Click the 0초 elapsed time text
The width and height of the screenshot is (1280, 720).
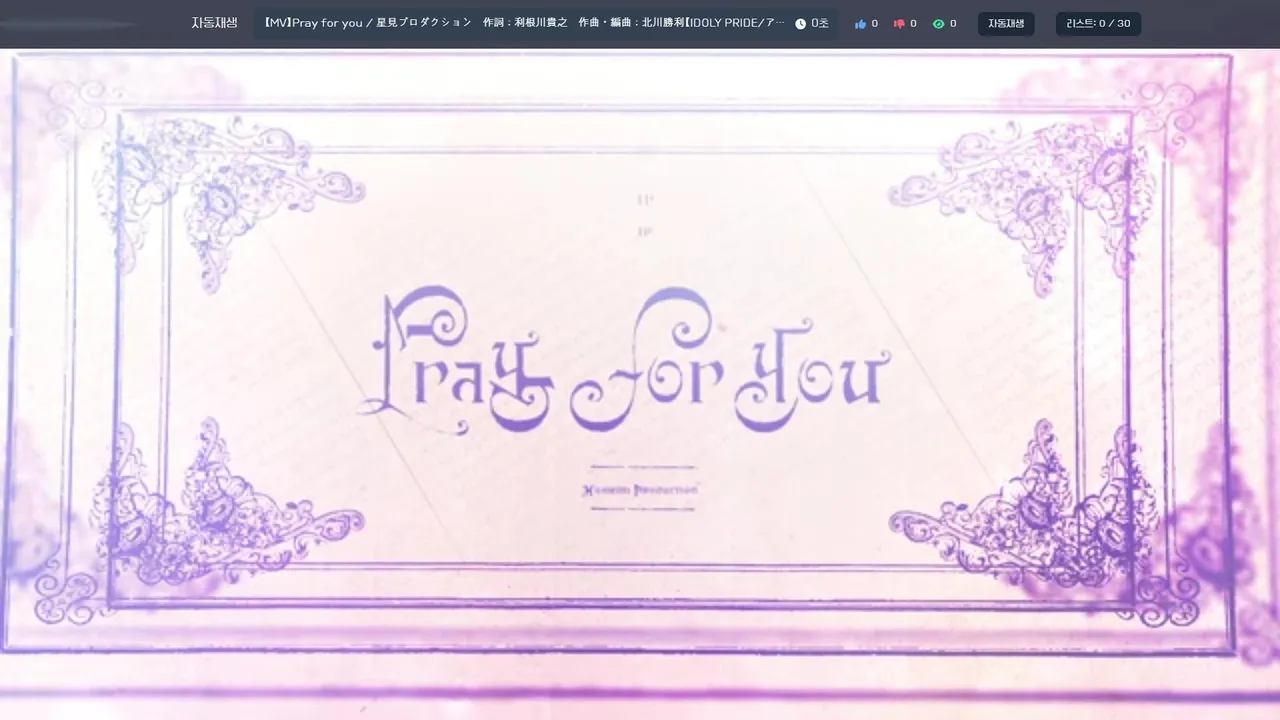pyautogui.click(x=820, y=24)
